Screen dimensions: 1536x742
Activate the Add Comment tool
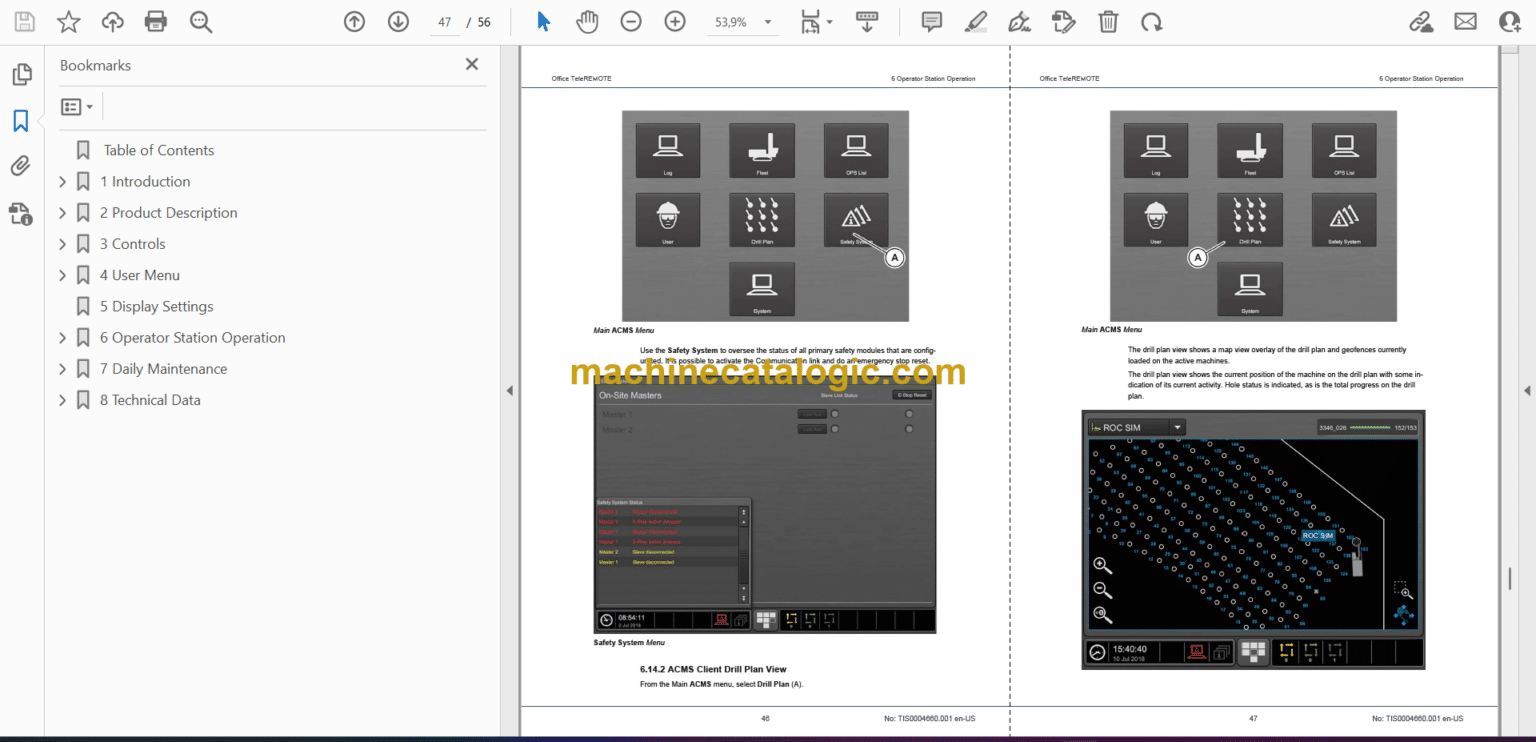[931, 21]
